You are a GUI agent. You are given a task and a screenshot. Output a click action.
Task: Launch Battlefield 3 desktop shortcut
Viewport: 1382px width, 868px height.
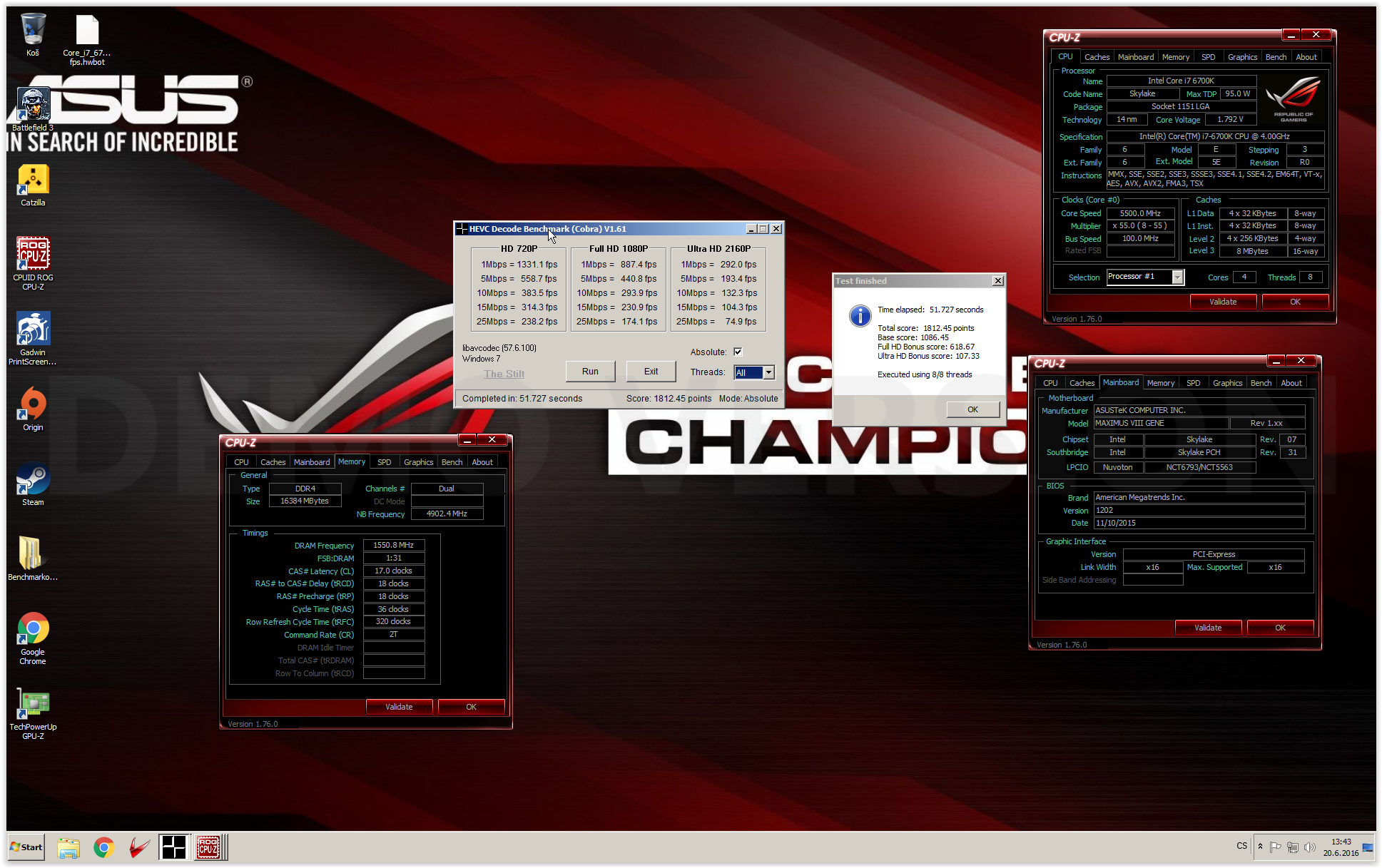point(33,108)
